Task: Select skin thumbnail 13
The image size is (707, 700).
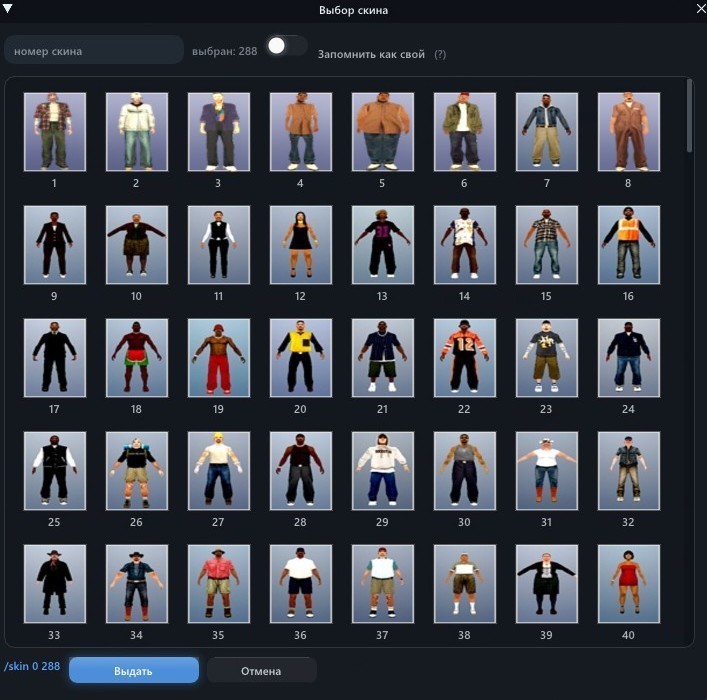Action: pyautogui.click(x=383, y=245)
